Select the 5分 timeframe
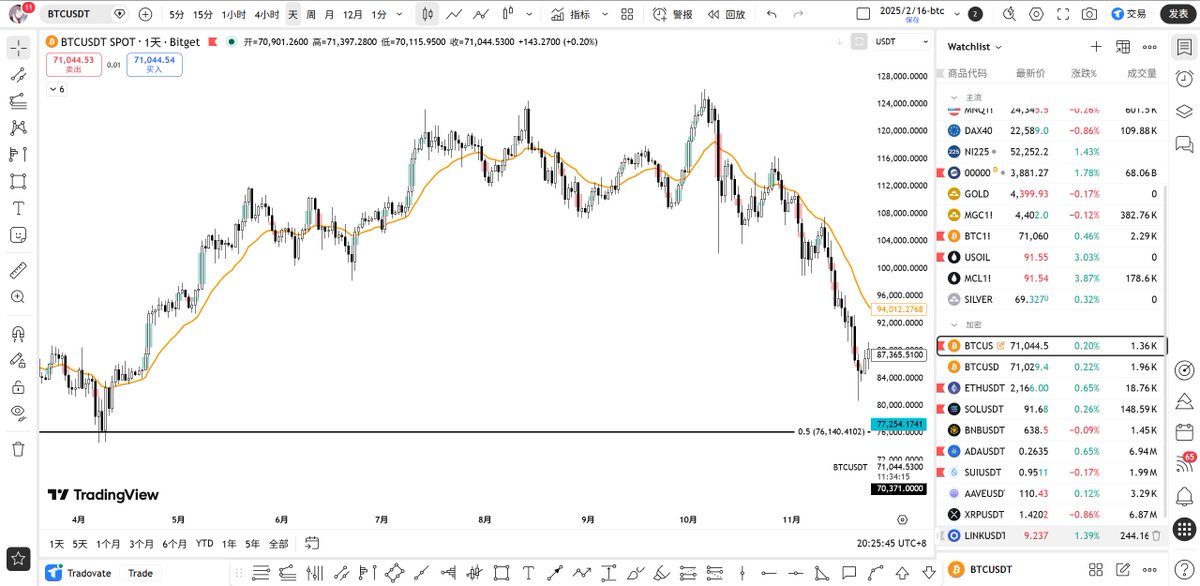Image resolution: width=1200 pixels, height=586 pixels. click(x=177, y=14)
